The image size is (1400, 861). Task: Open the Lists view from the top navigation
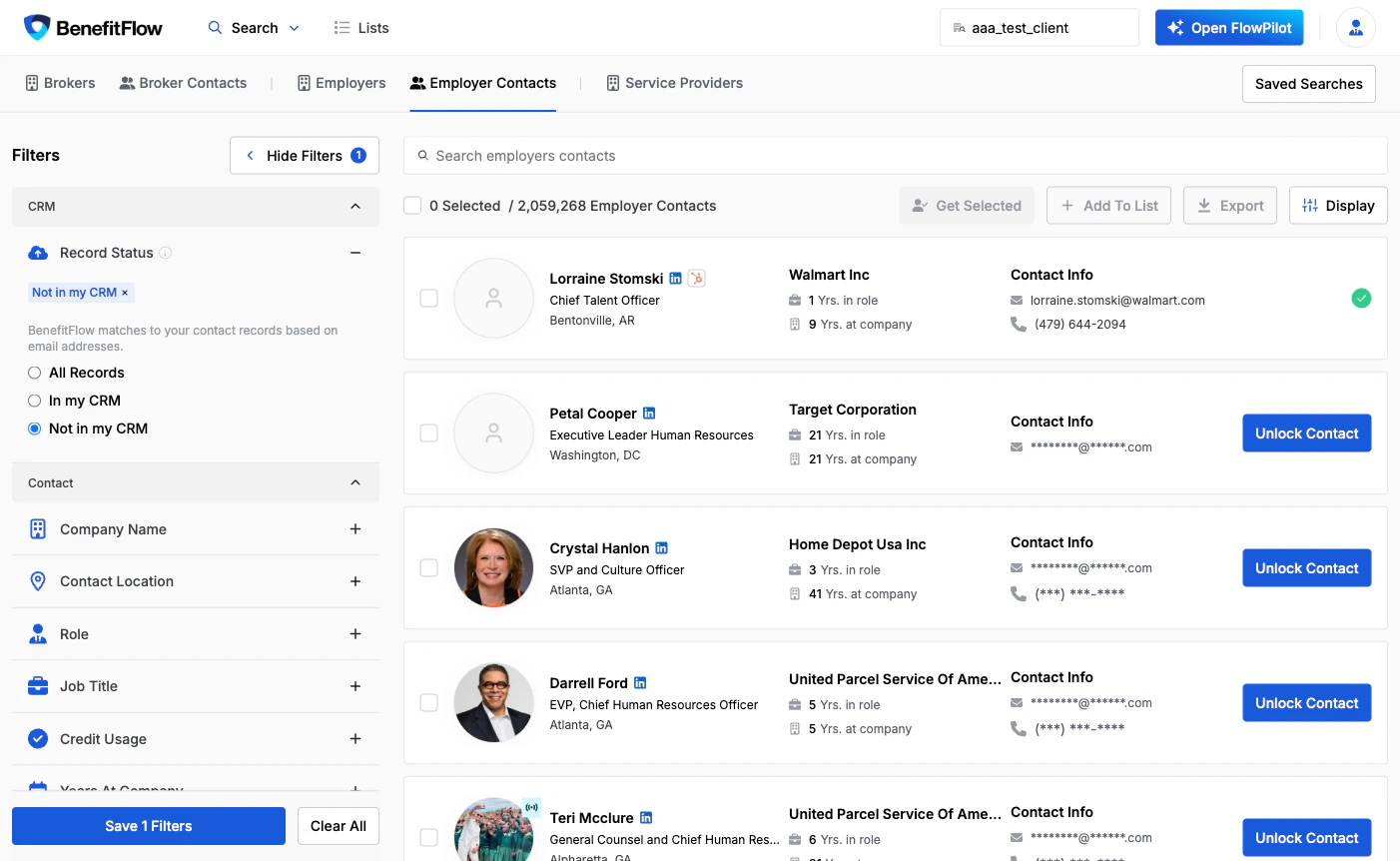coord(360,27)
